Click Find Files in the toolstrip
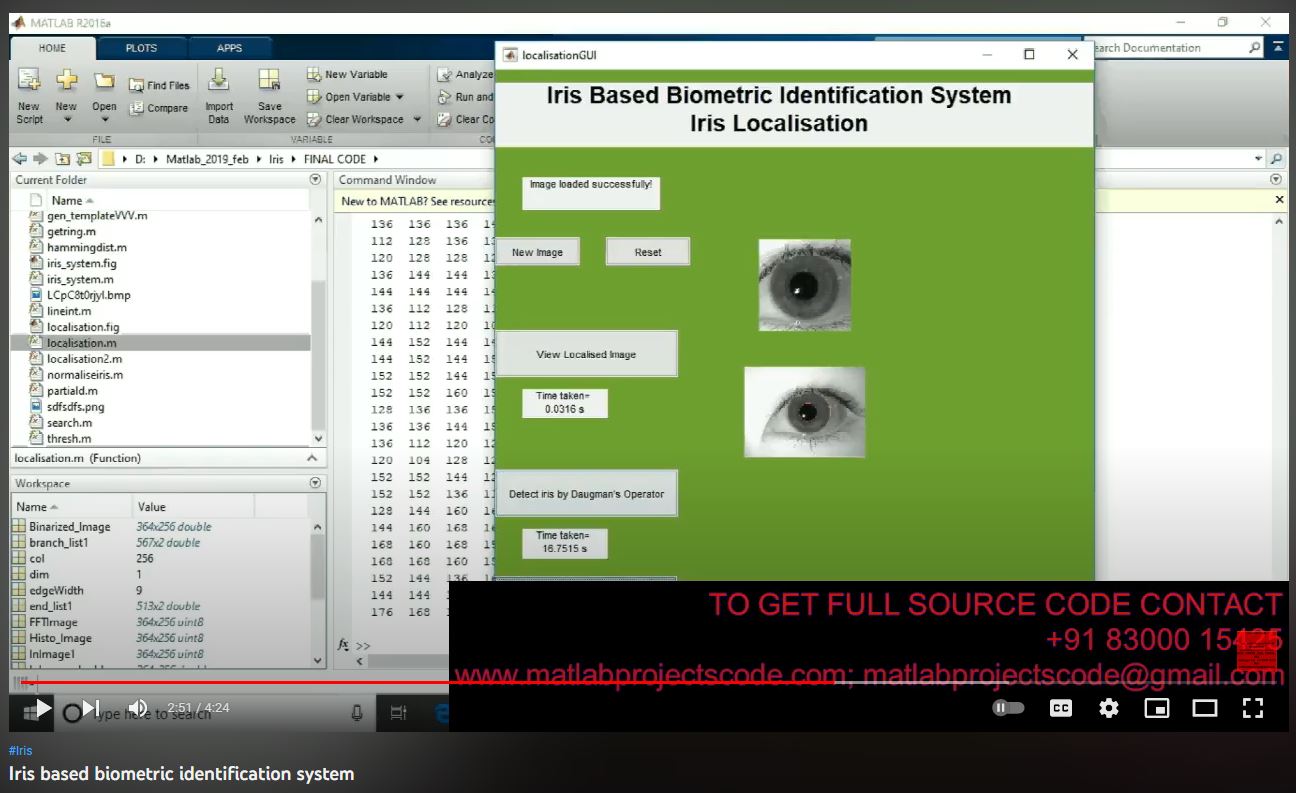 coord(159,85)
